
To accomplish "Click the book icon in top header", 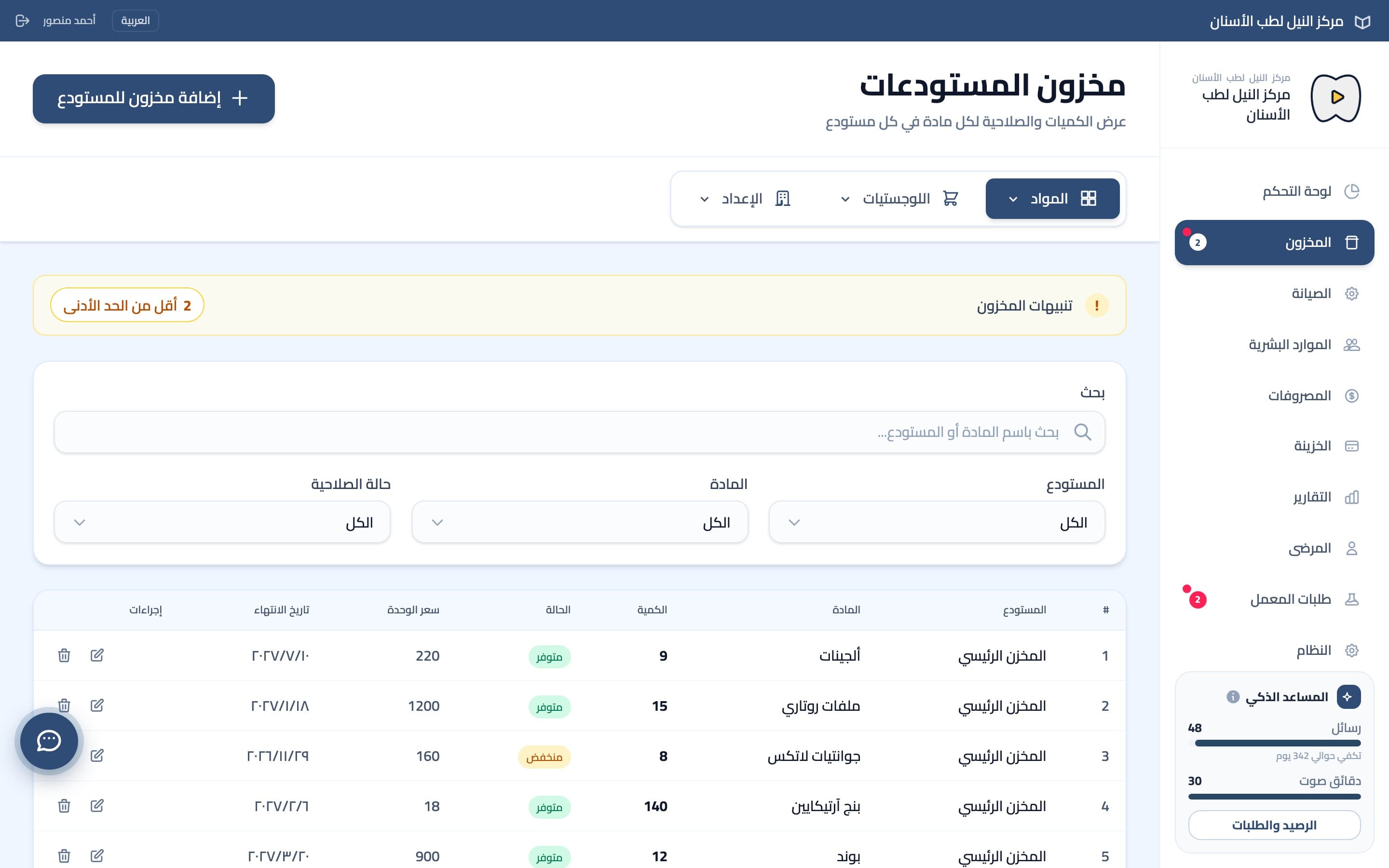I will (1362, 22).
